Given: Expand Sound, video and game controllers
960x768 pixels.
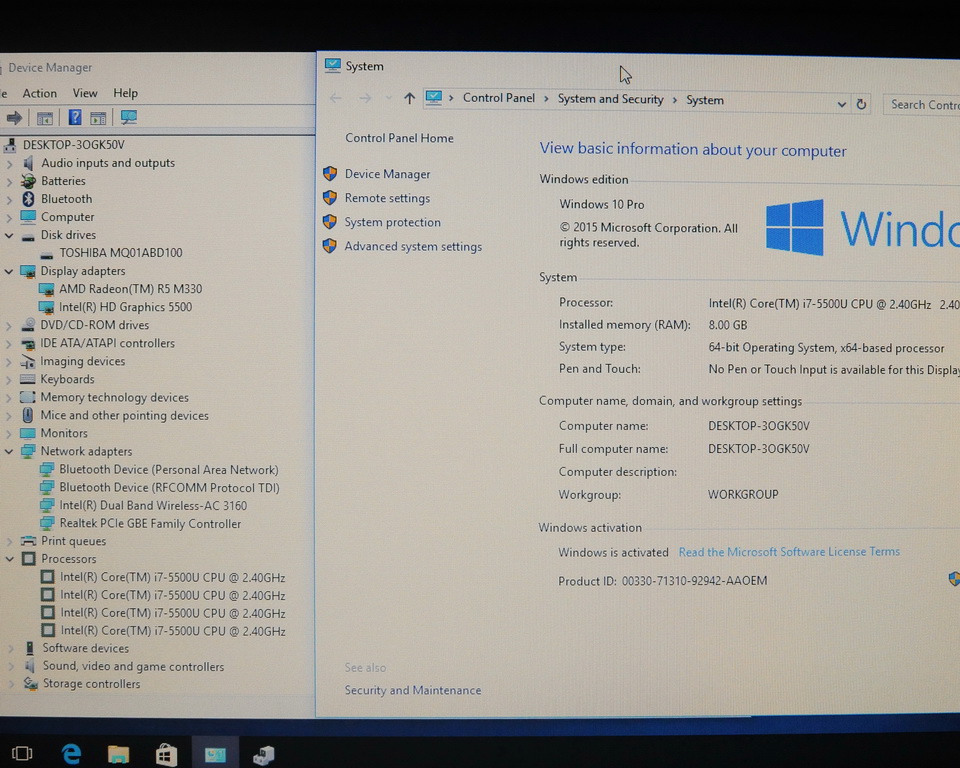Looking at the screenshot, I should pyautogui.click(x=11, y=666).
